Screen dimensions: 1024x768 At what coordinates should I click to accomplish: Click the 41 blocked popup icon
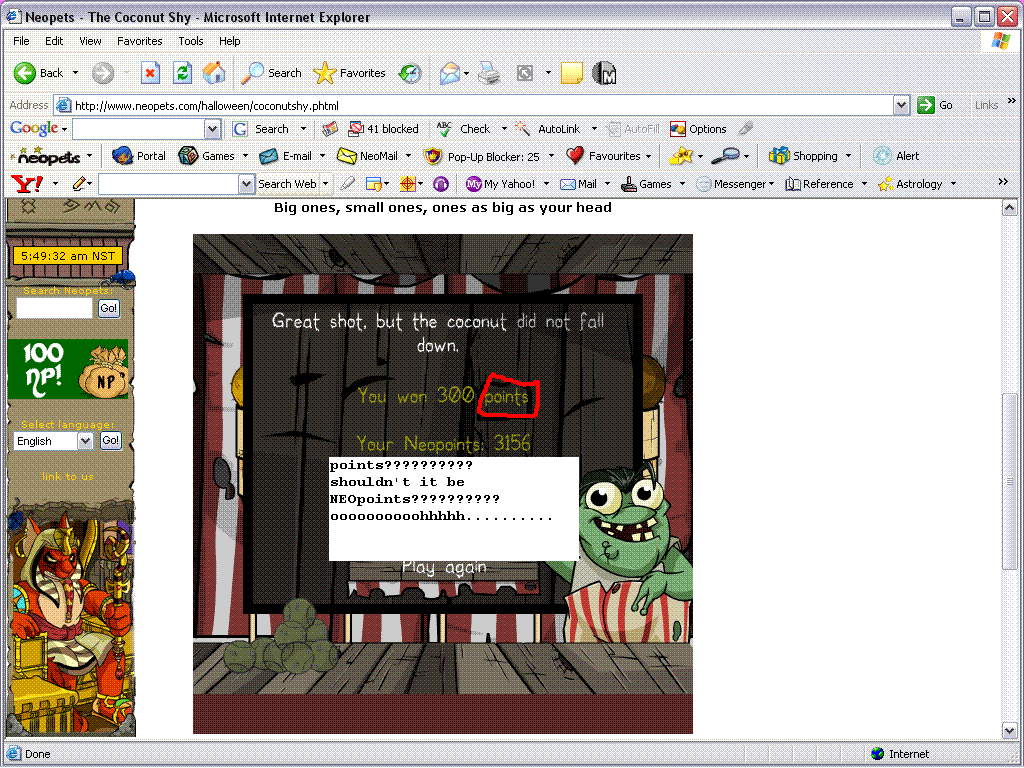pyautogui.click(x=356, y=129)
